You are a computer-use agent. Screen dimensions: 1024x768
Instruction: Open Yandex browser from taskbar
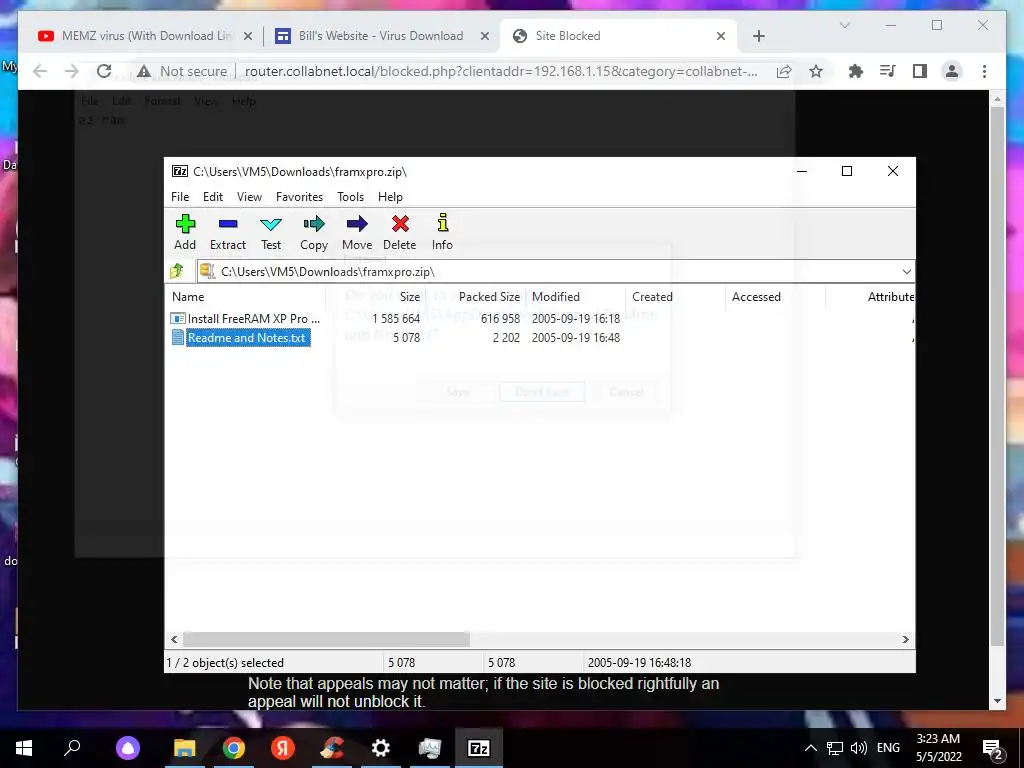coord(283,748)
